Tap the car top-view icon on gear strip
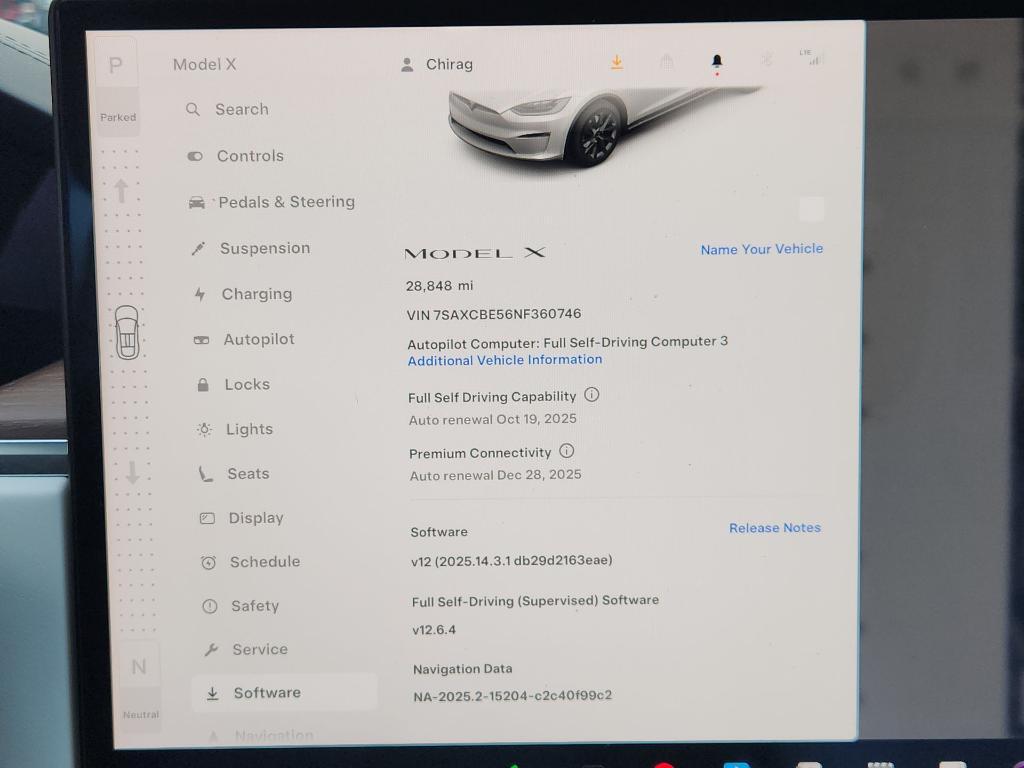The height and width of the screenshot is (768, 1024). (x=127, y=332)
